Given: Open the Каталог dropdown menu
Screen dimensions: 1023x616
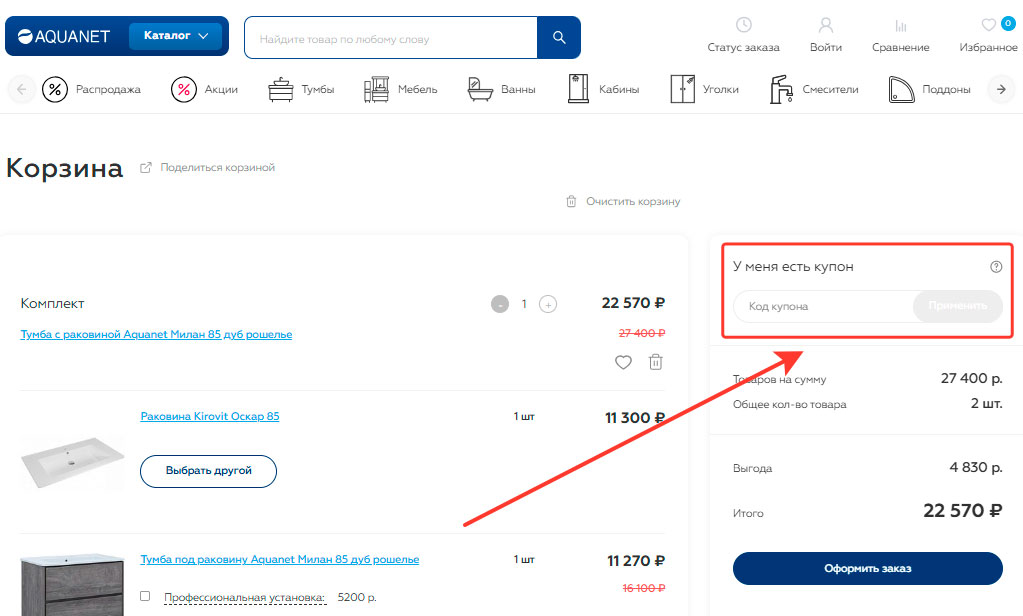Looking at the screenshot, I should point(176,36).
